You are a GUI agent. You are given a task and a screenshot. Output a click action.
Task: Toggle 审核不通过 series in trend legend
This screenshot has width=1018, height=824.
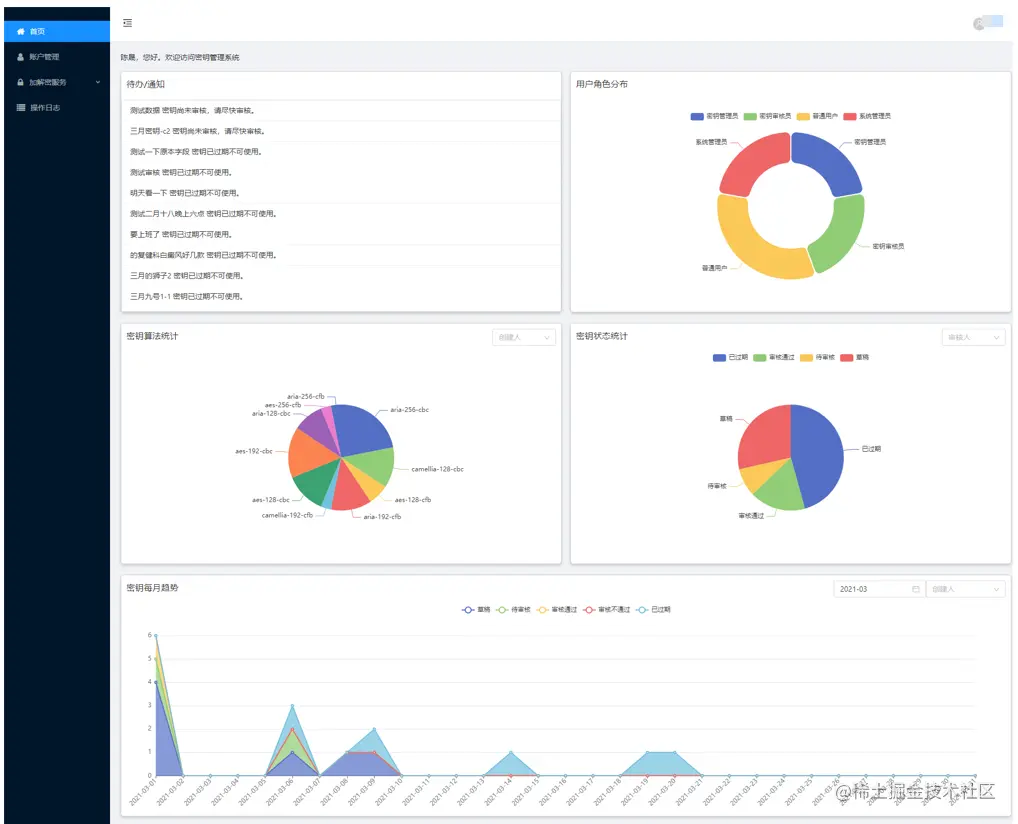pyautogui.click(x=606, y=610)
